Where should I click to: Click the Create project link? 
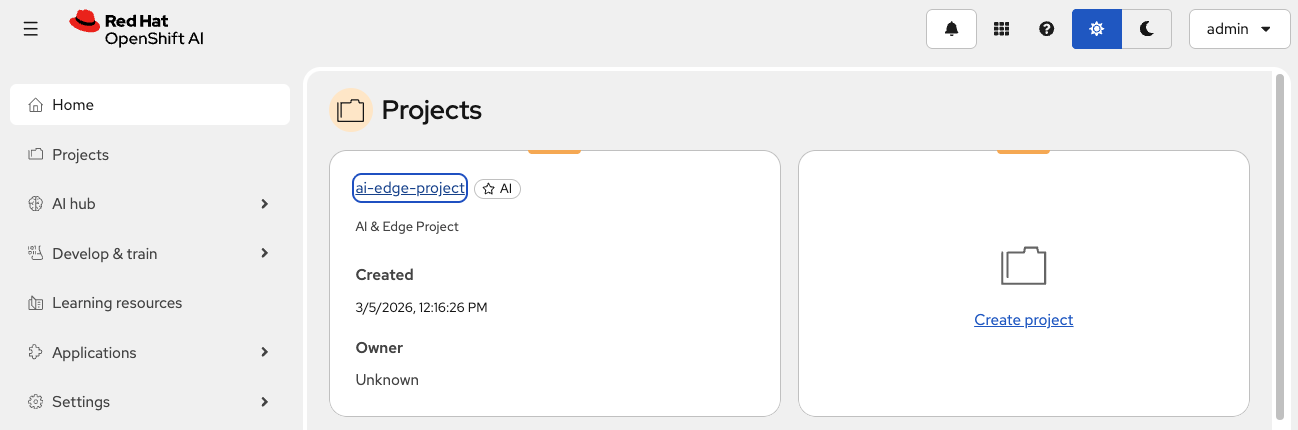click(x=1023, y=320)
